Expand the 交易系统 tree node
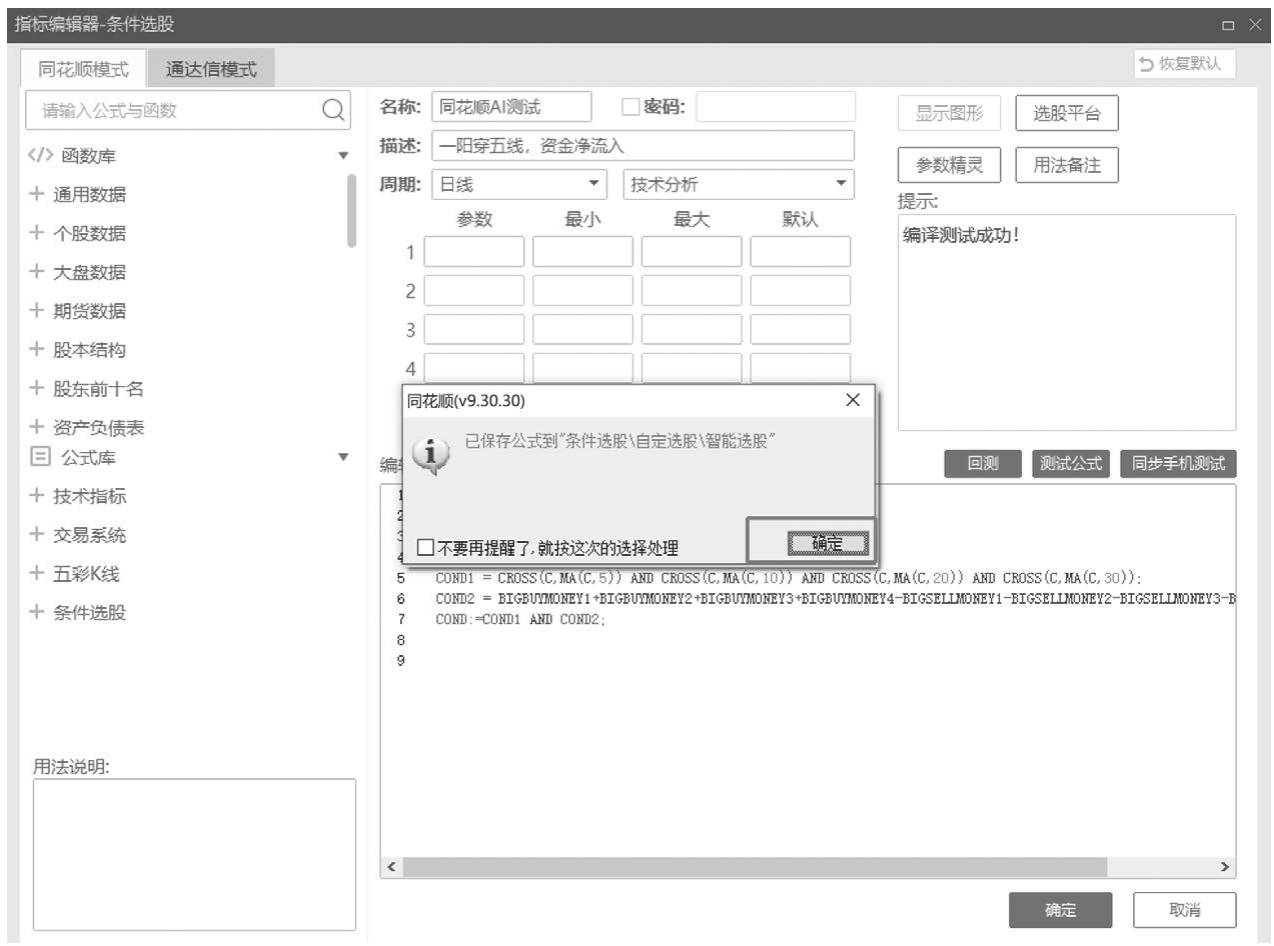The image size is (1274, 946). coord(38,535)
